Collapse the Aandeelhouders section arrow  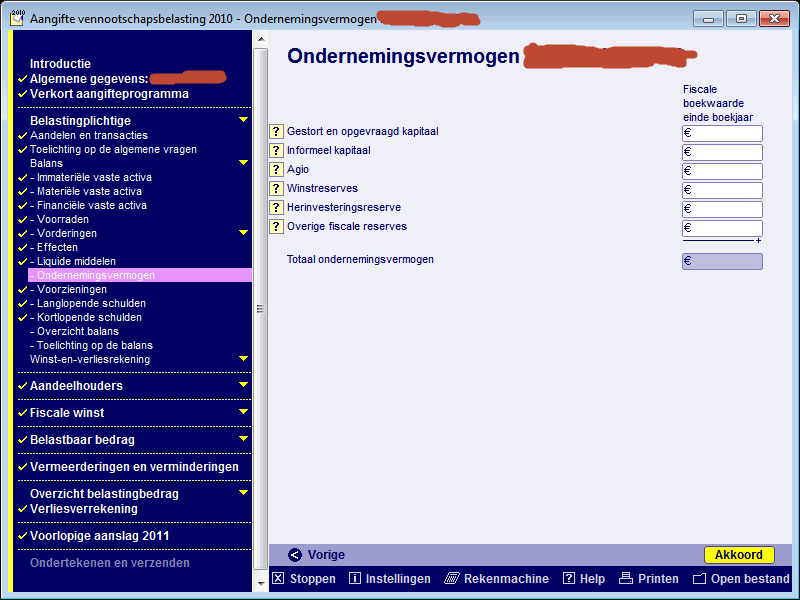(243, 386)
